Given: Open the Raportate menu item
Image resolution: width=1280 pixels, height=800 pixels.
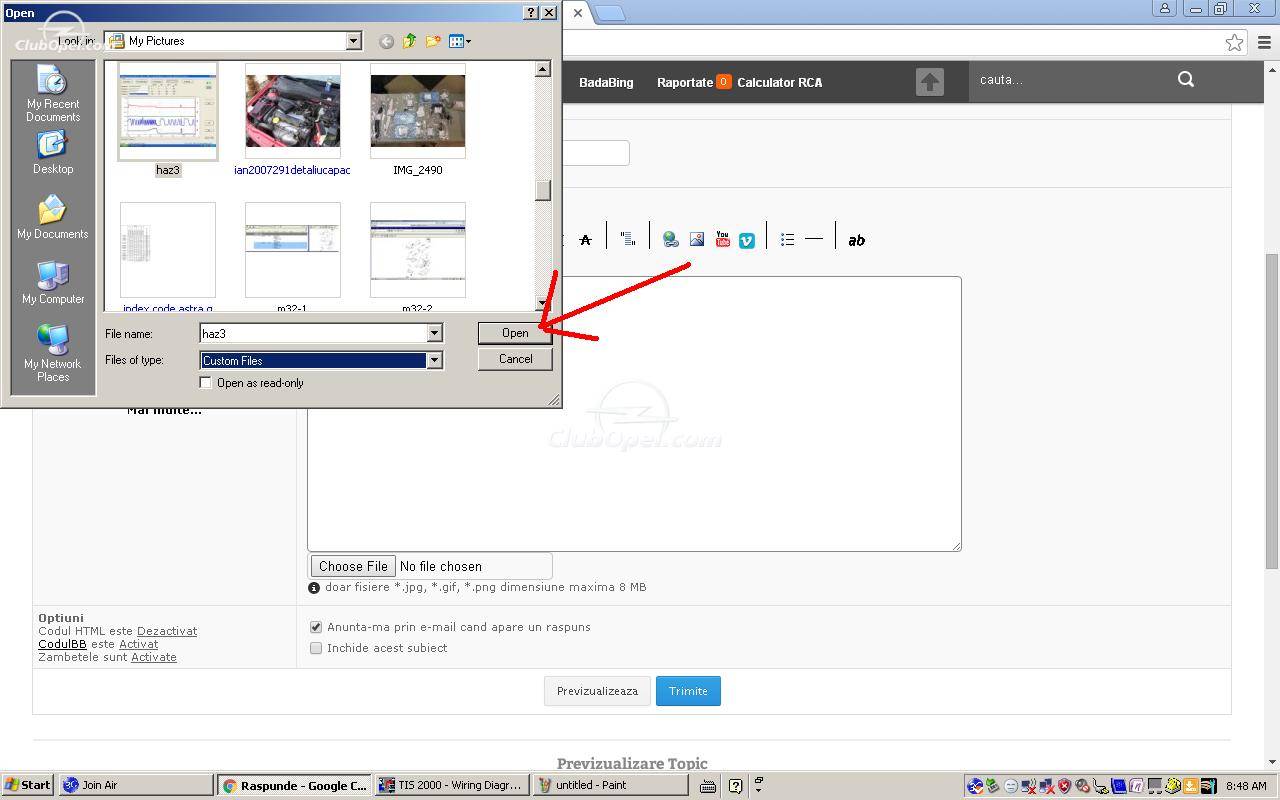Looking at the screenshot, I should pyautogui.click(x=685, y=82).
